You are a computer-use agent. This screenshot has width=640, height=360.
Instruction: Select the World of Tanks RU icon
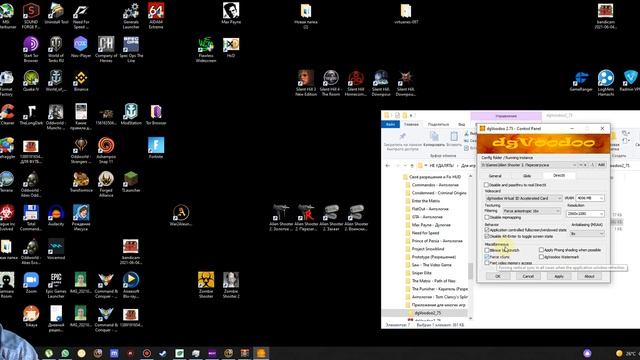tap(56, 49)
